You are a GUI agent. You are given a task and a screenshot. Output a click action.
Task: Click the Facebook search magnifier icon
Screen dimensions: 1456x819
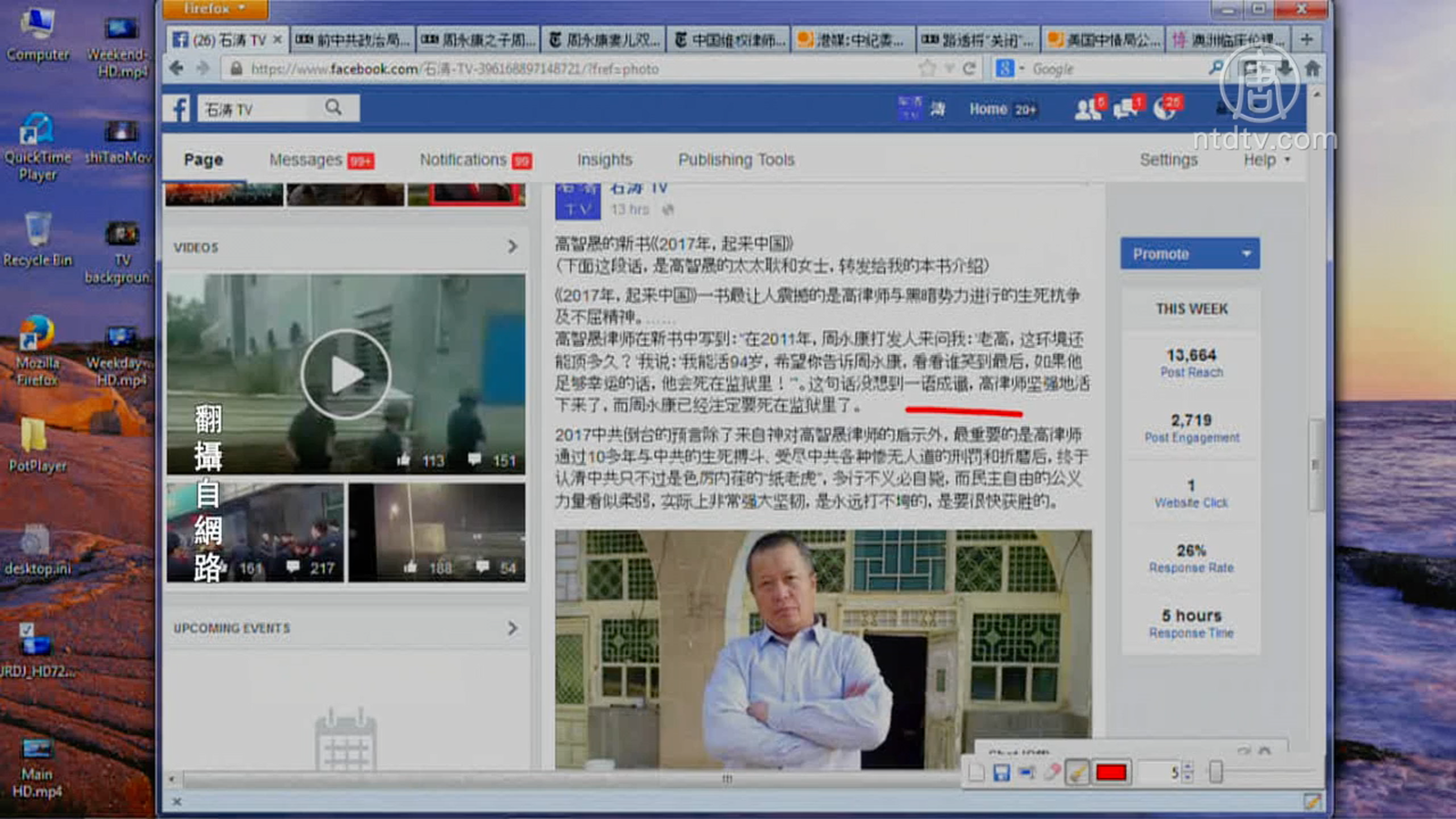(x=334, y=108)
